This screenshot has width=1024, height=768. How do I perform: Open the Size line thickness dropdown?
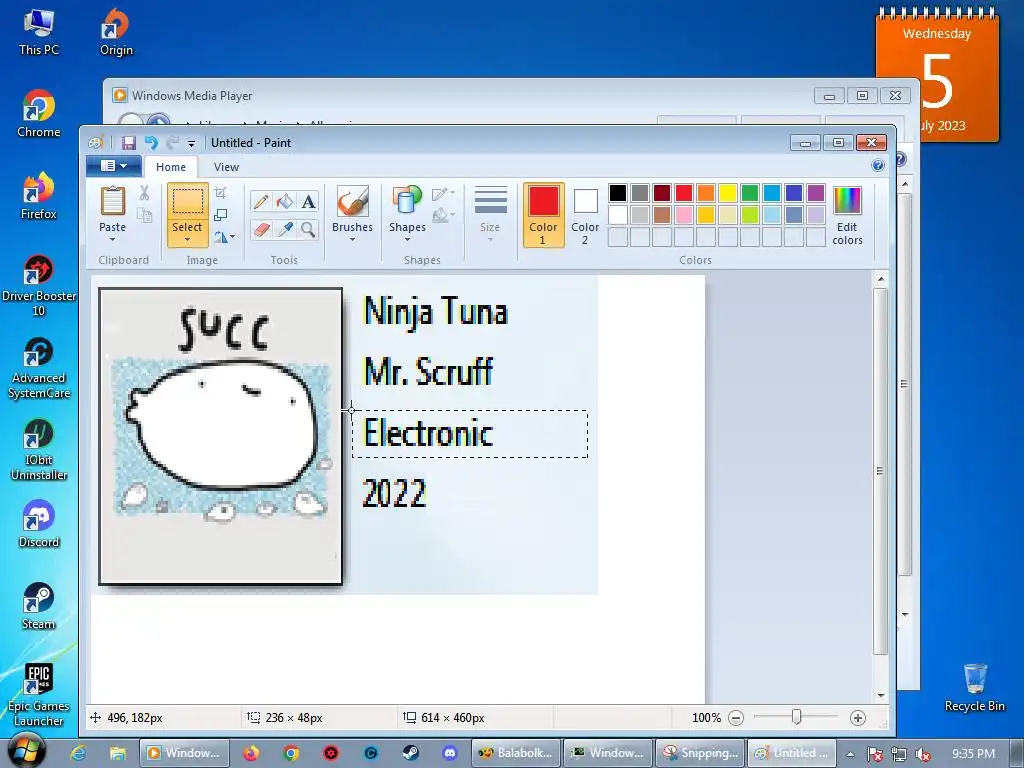coord(490,215)
